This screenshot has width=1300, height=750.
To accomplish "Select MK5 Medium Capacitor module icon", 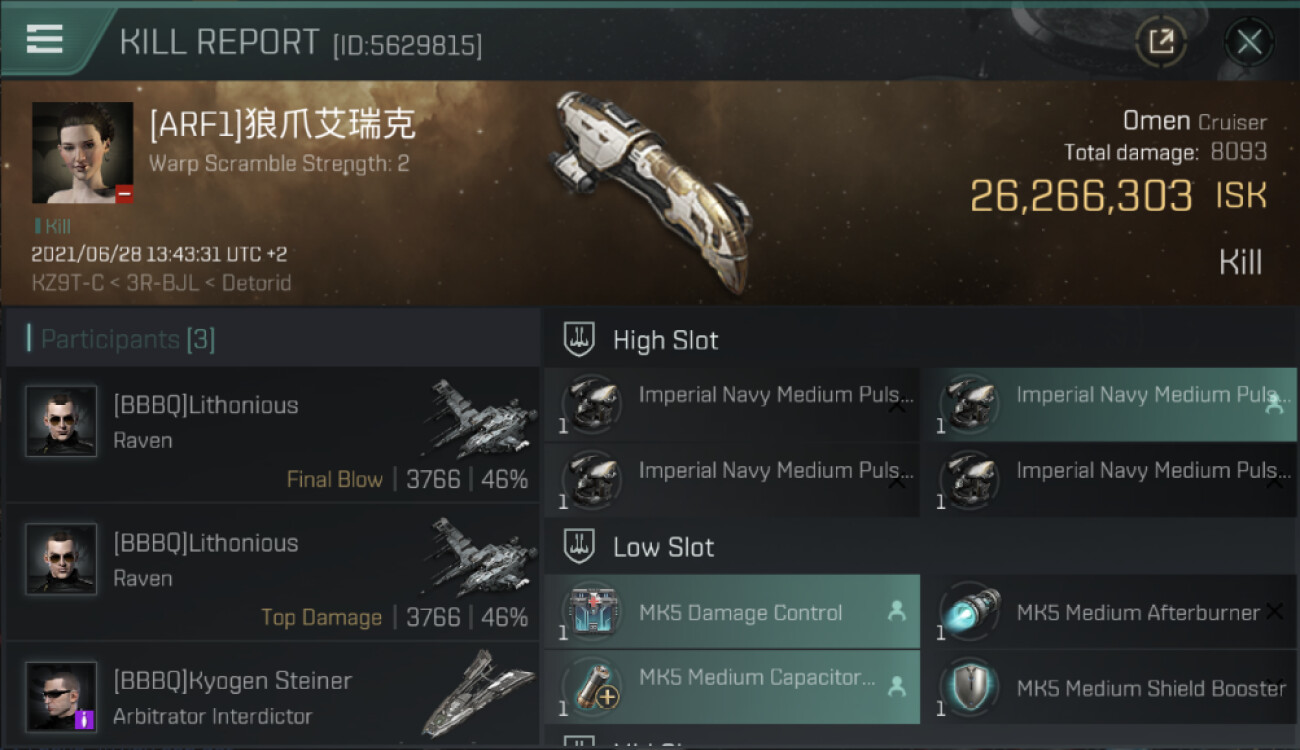I will [593, 688].
